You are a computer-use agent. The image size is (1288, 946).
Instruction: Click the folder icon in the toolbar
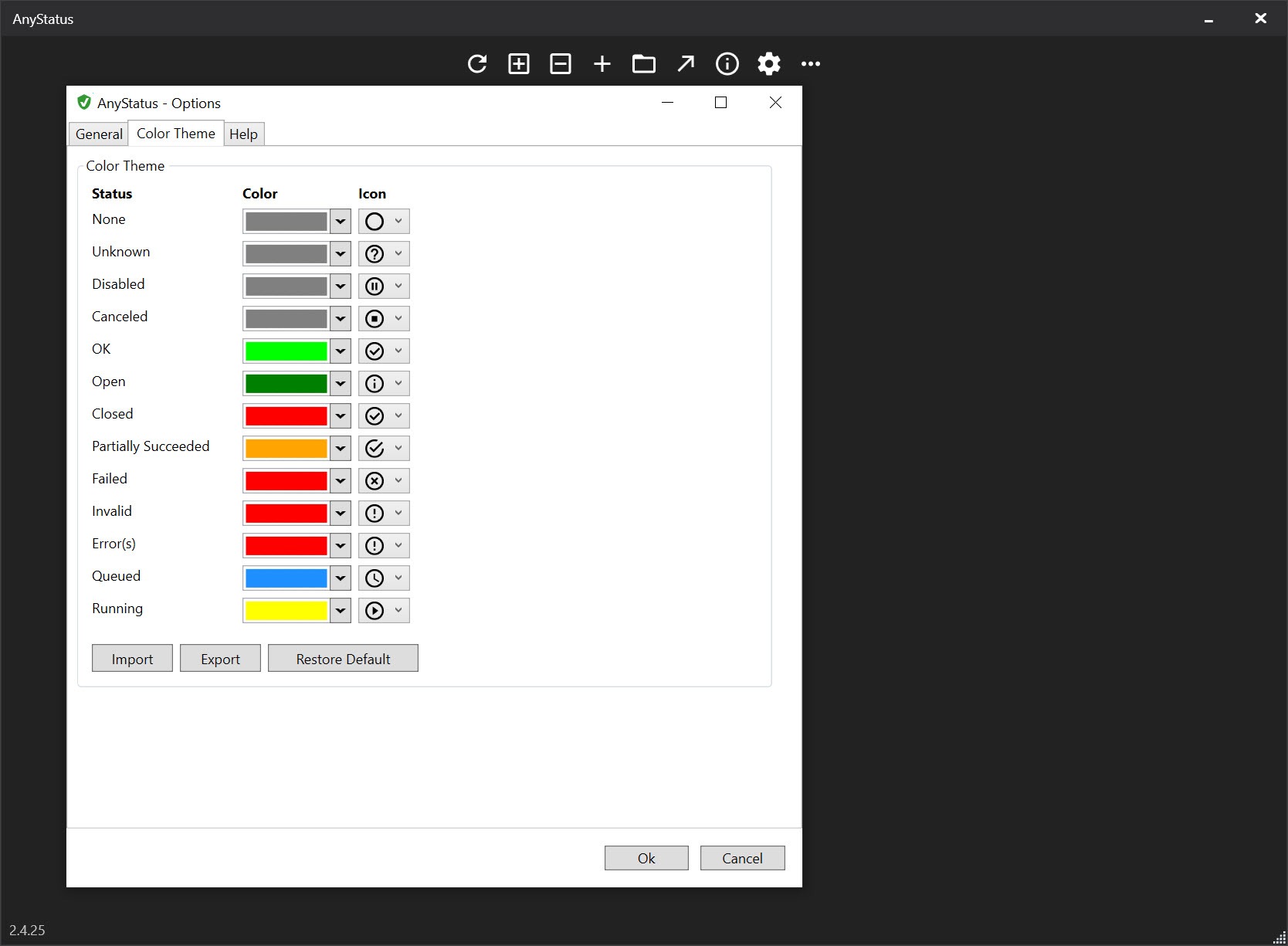coord(644,63)
